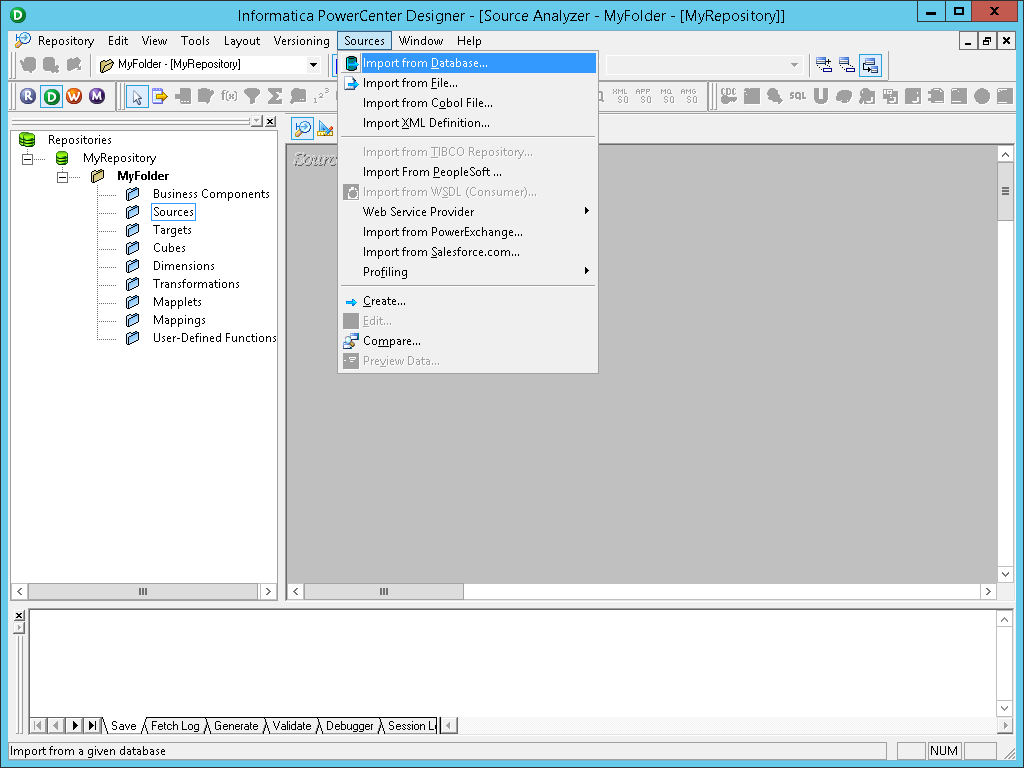Viewport: 1024px width, 768px height.
Task: Click the Workflow Monitor M icon
Action: pos(96,96)
